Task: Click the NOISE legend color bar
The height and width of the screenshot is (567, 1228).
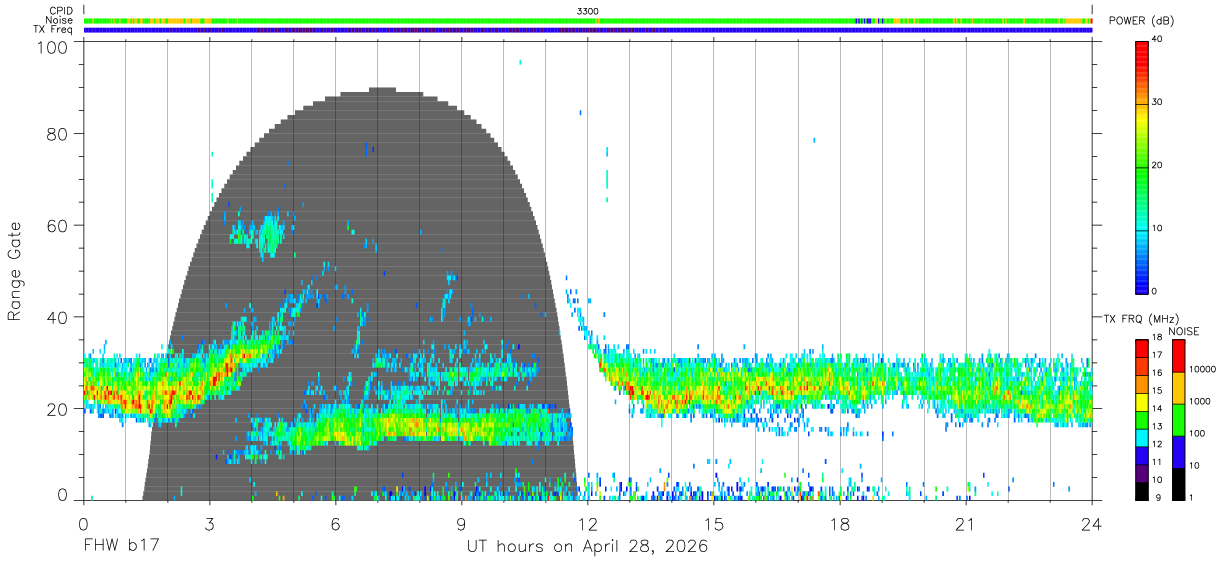Action: pyautogui.click(x=1177, y=419)
